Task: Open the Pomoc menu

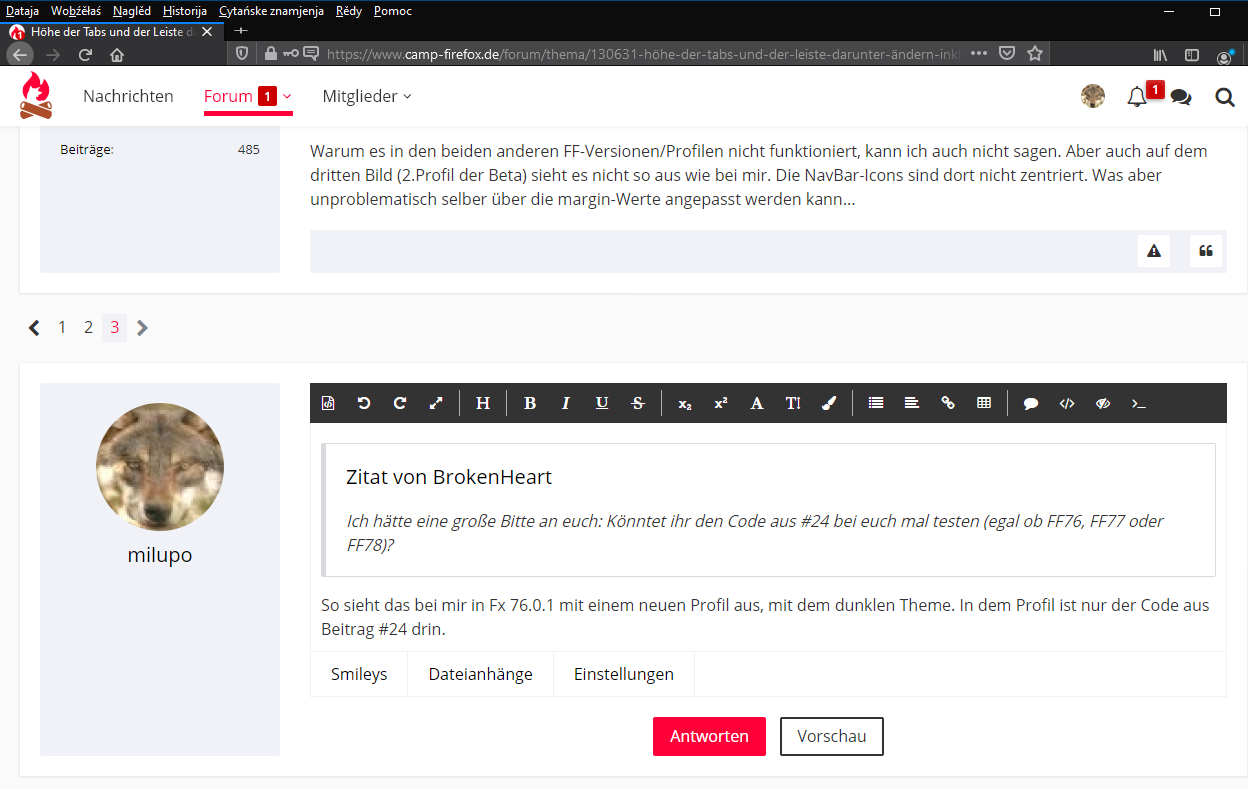Action: click(392, 11)
